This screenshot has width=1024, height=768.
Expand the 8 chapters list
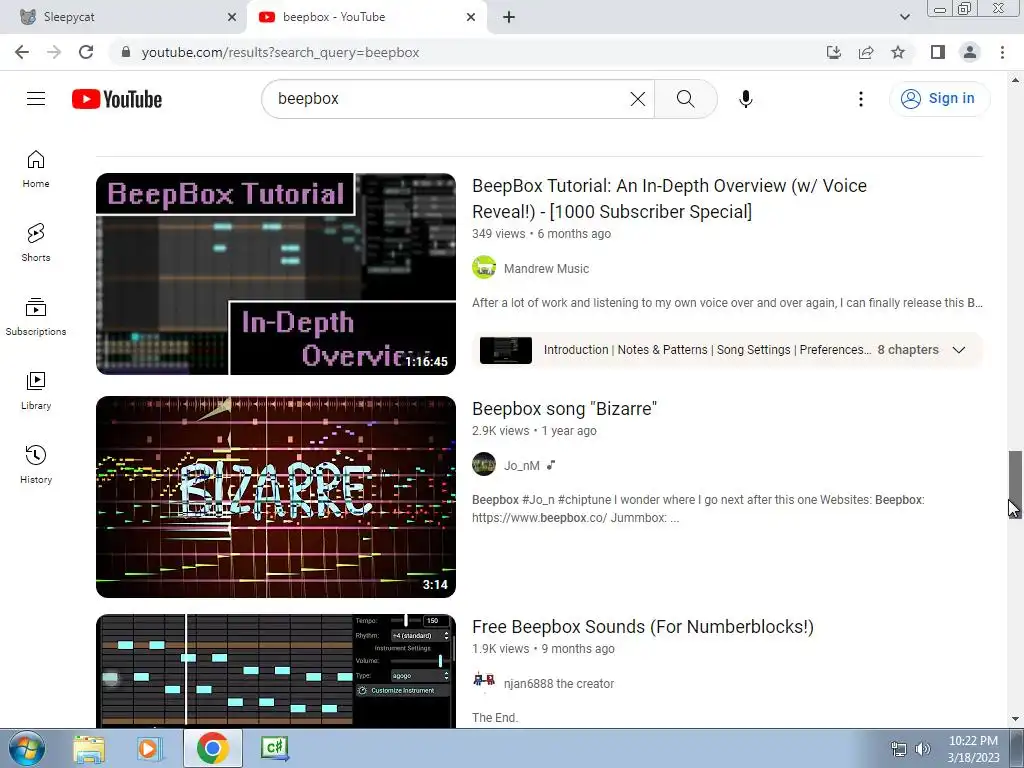pos(959,349)
